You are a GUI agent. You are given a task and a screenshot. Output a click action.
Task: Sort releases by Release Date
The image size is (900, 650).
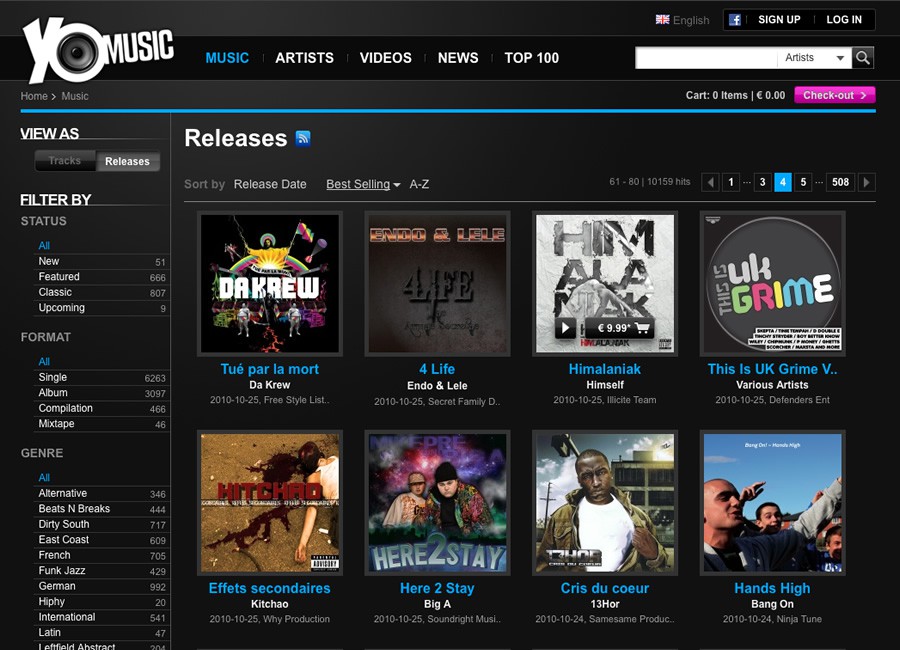tap(270, 184)
